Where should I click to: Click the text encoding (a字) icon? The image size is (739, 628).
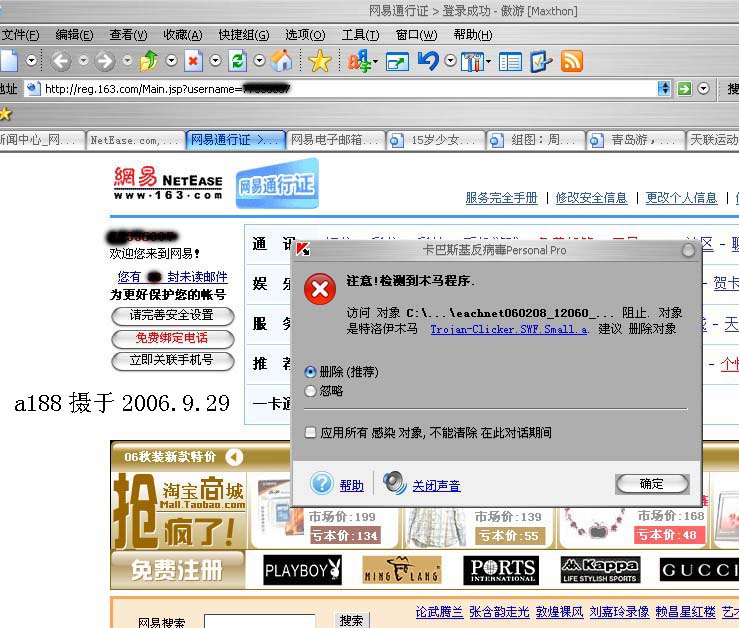pyautogui.click(x=360, y=61)
